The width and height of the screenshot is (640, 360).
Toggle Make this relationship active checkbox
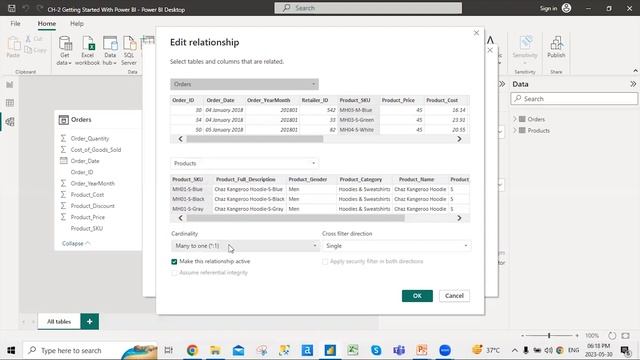point(174,262)
